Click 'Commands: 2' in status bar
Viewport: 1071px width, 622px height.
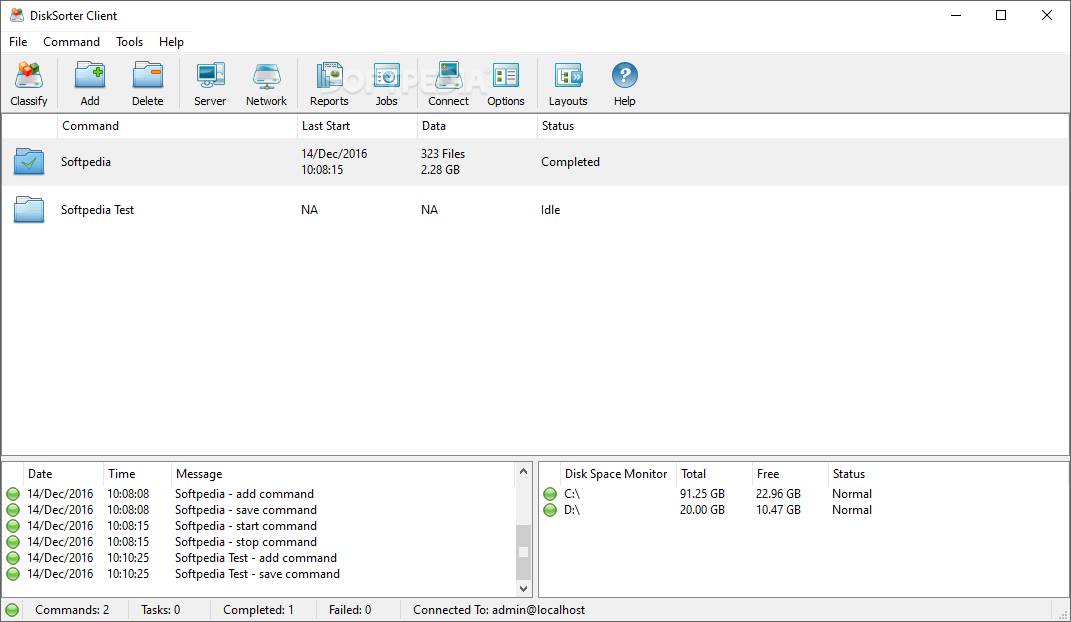tap(72, 610)
